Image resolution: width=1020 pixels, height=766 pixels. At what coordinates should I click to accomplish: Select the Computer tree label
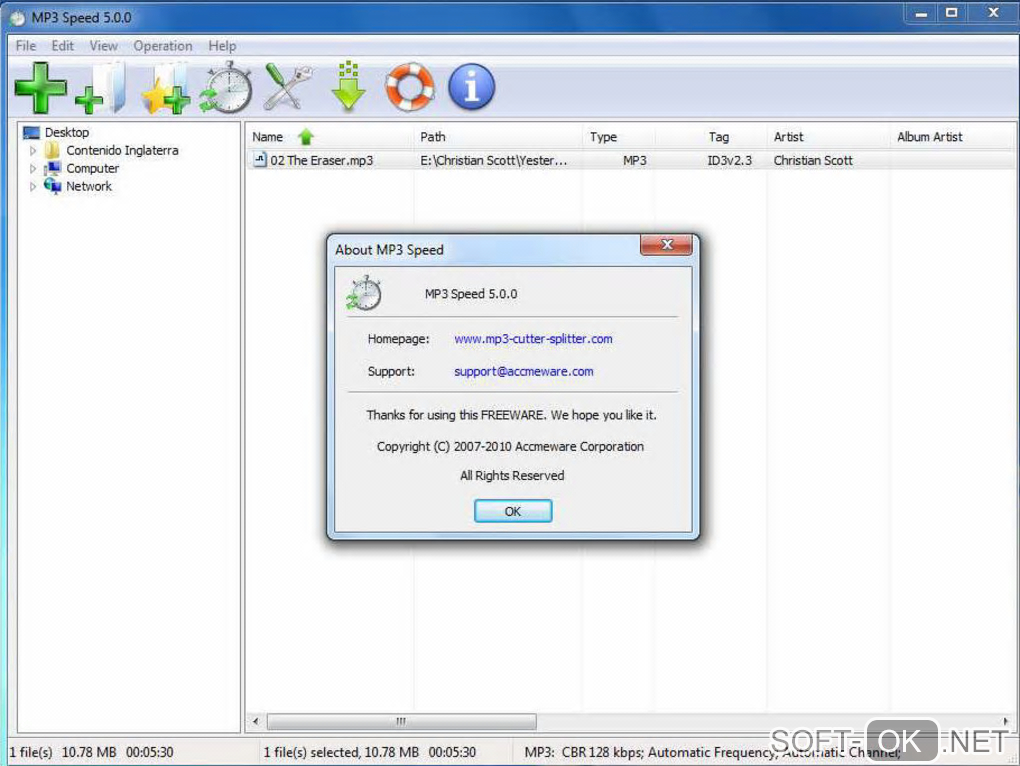[x=92, y=168]
